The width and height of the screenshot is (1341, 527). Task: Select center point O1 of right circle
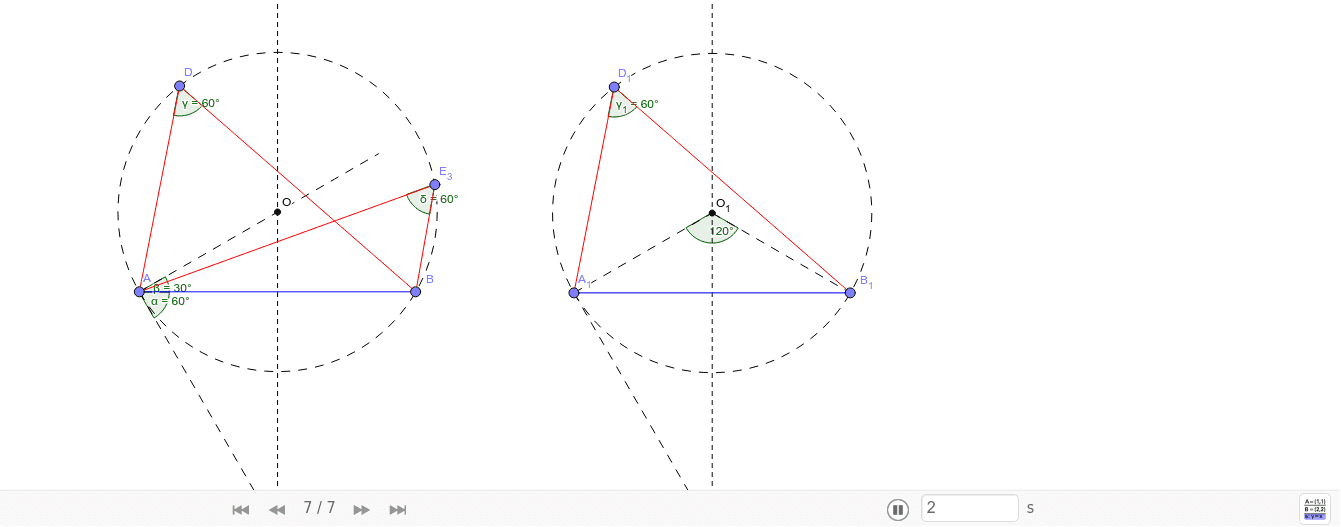[x=712, y=213]
